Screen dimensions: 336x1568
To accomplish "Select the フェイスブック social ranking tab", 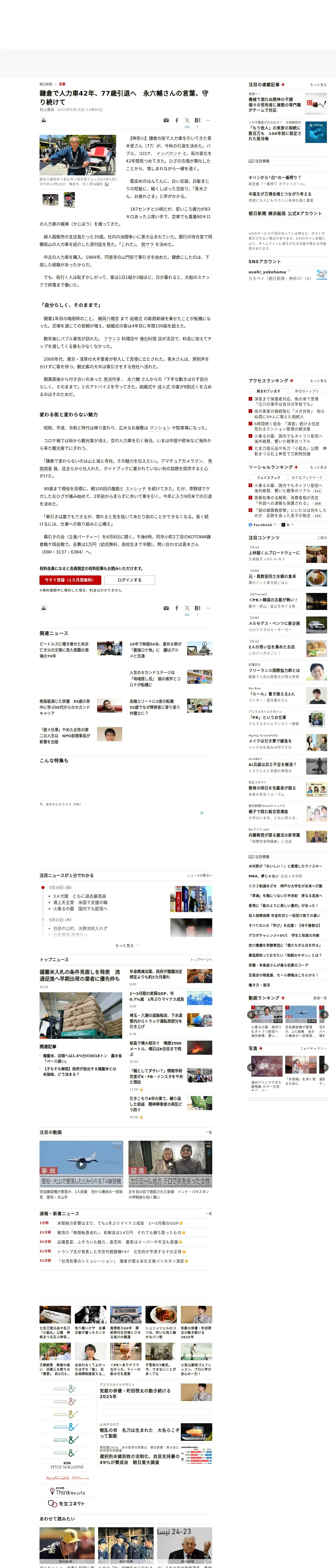I will tap(268, 477).
